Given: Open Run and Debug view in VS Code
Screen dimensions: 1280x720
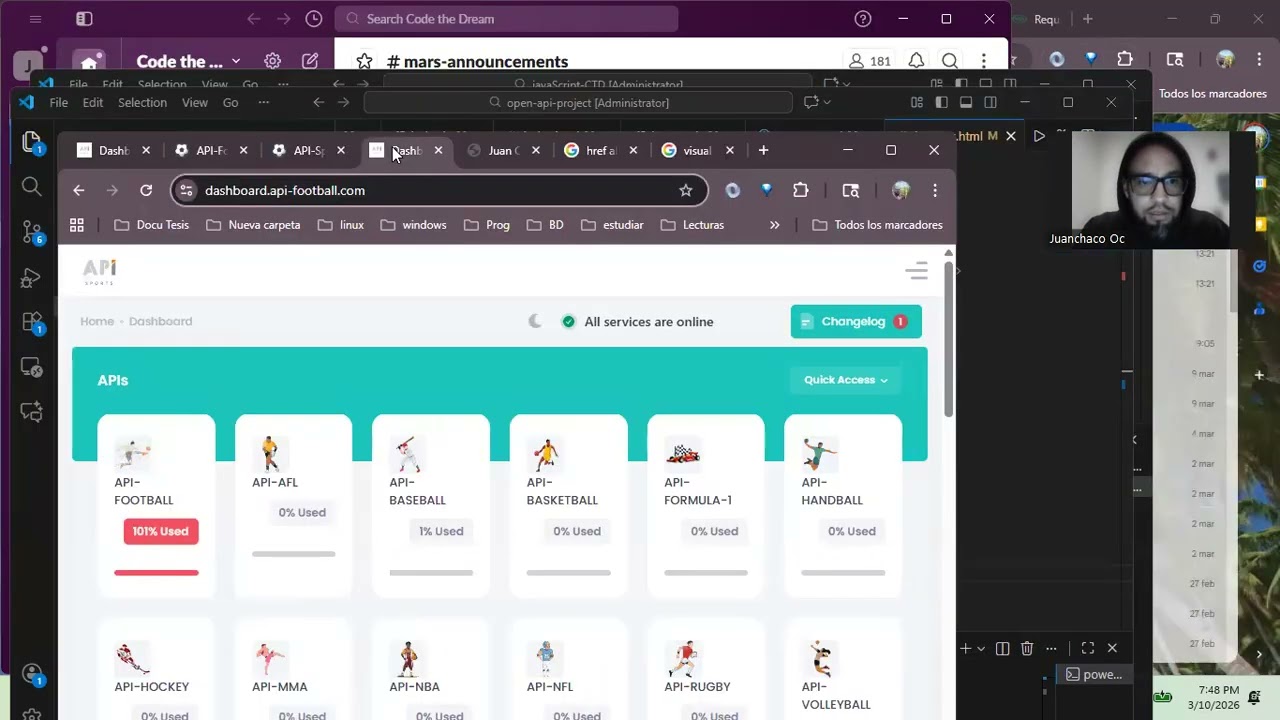Looking at the screenshot, I should pos(31,278).
